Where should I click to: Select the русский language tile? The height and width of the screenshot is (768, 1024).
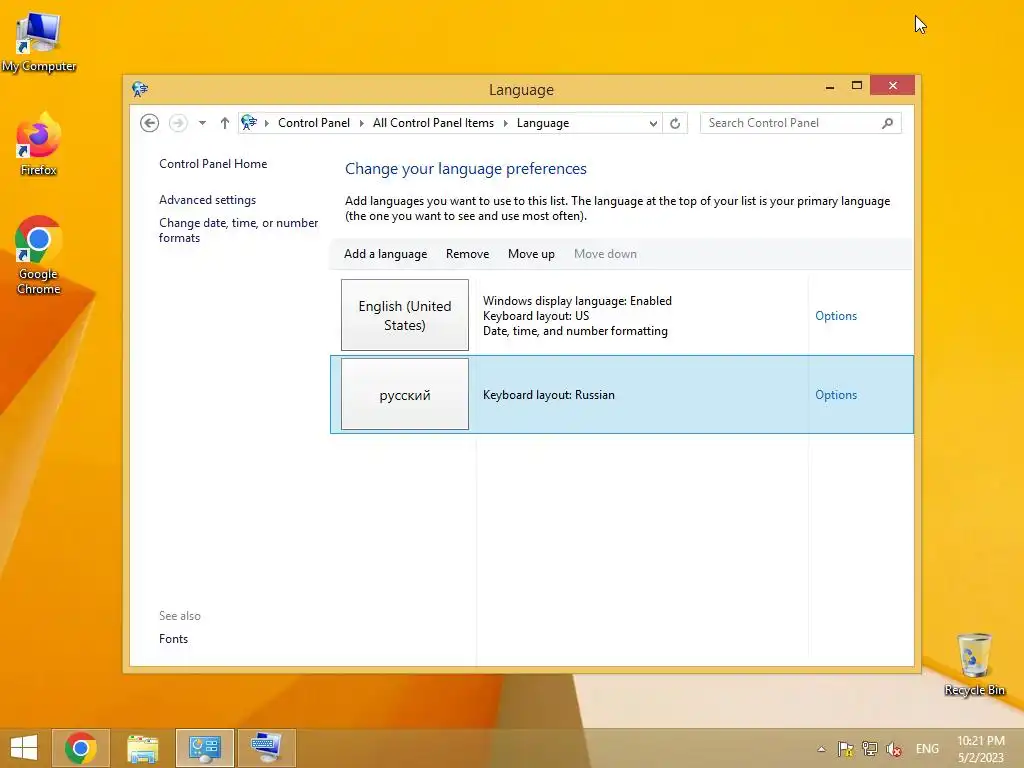click(405, 394)
